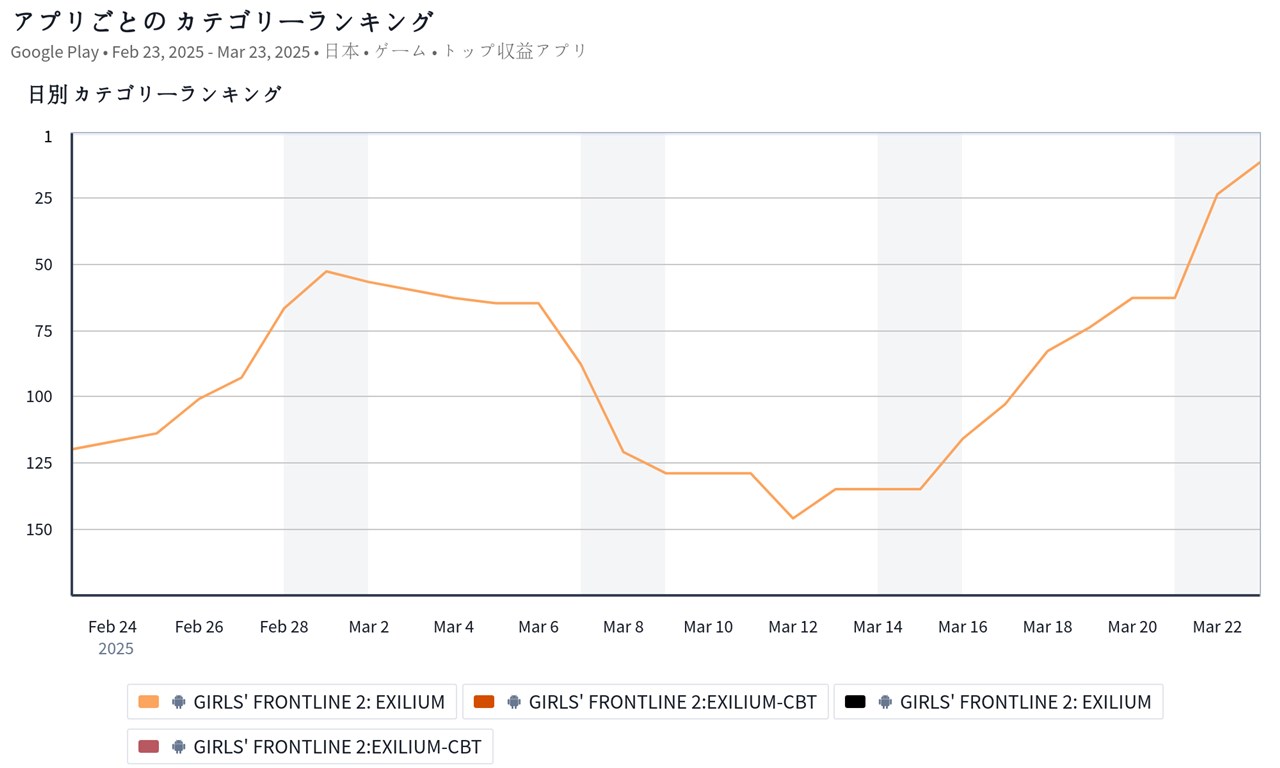Hide the top-row EXILIUM-CBT series label
1280x768 pixels.
tap(672, 702)
